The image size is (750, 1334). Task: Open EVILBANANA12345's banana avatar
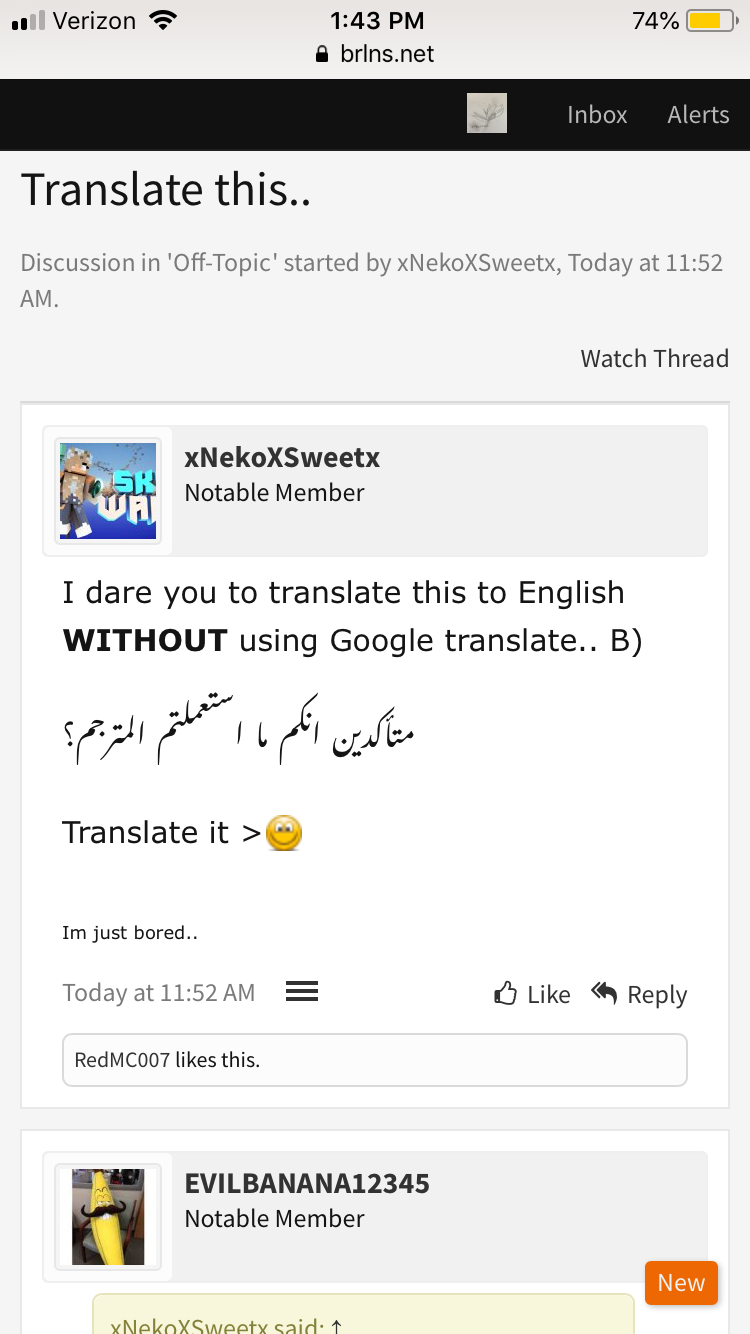[108, 1217]
